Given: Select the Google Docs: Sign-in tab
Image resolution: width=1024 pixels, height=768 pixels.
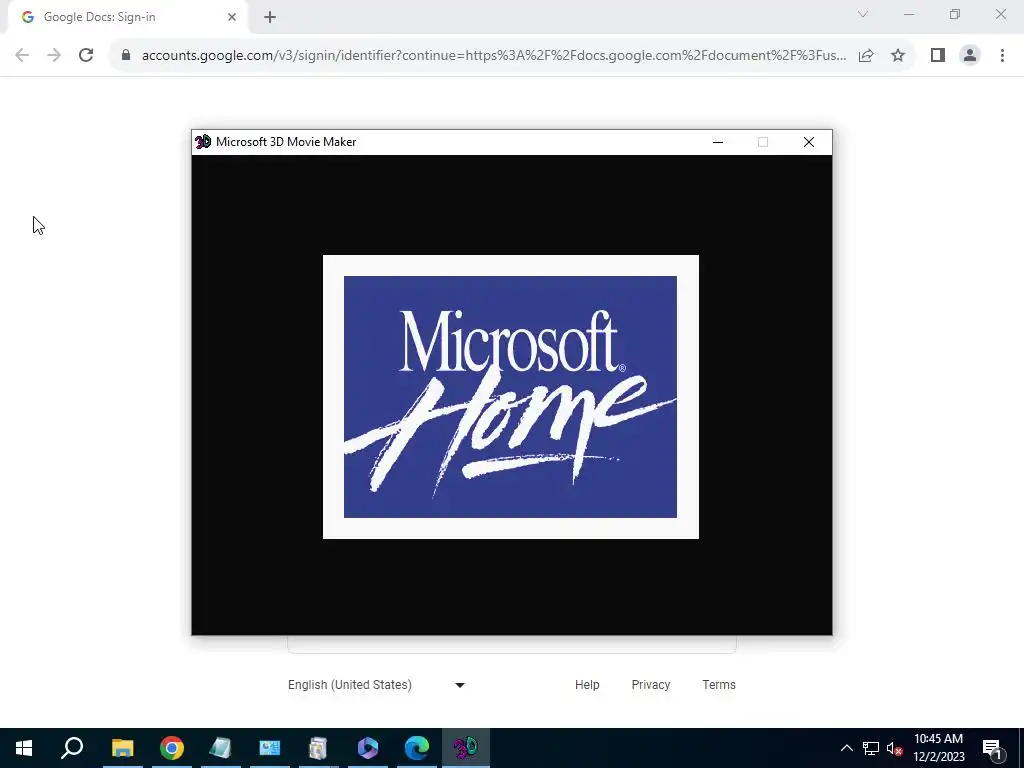Looking at the screenshot, I should click(127, 17).
